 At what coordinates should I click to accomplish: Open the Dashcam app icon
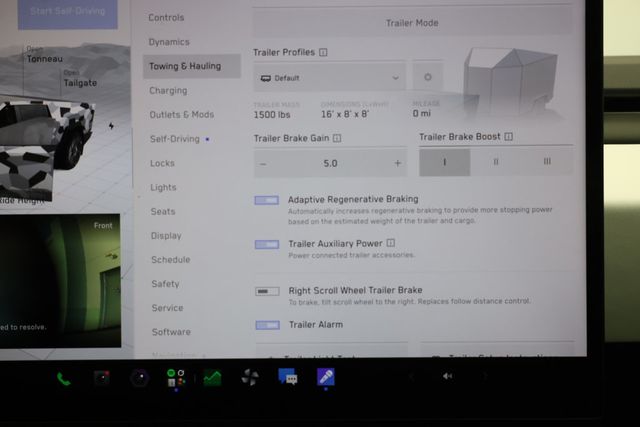102,378
